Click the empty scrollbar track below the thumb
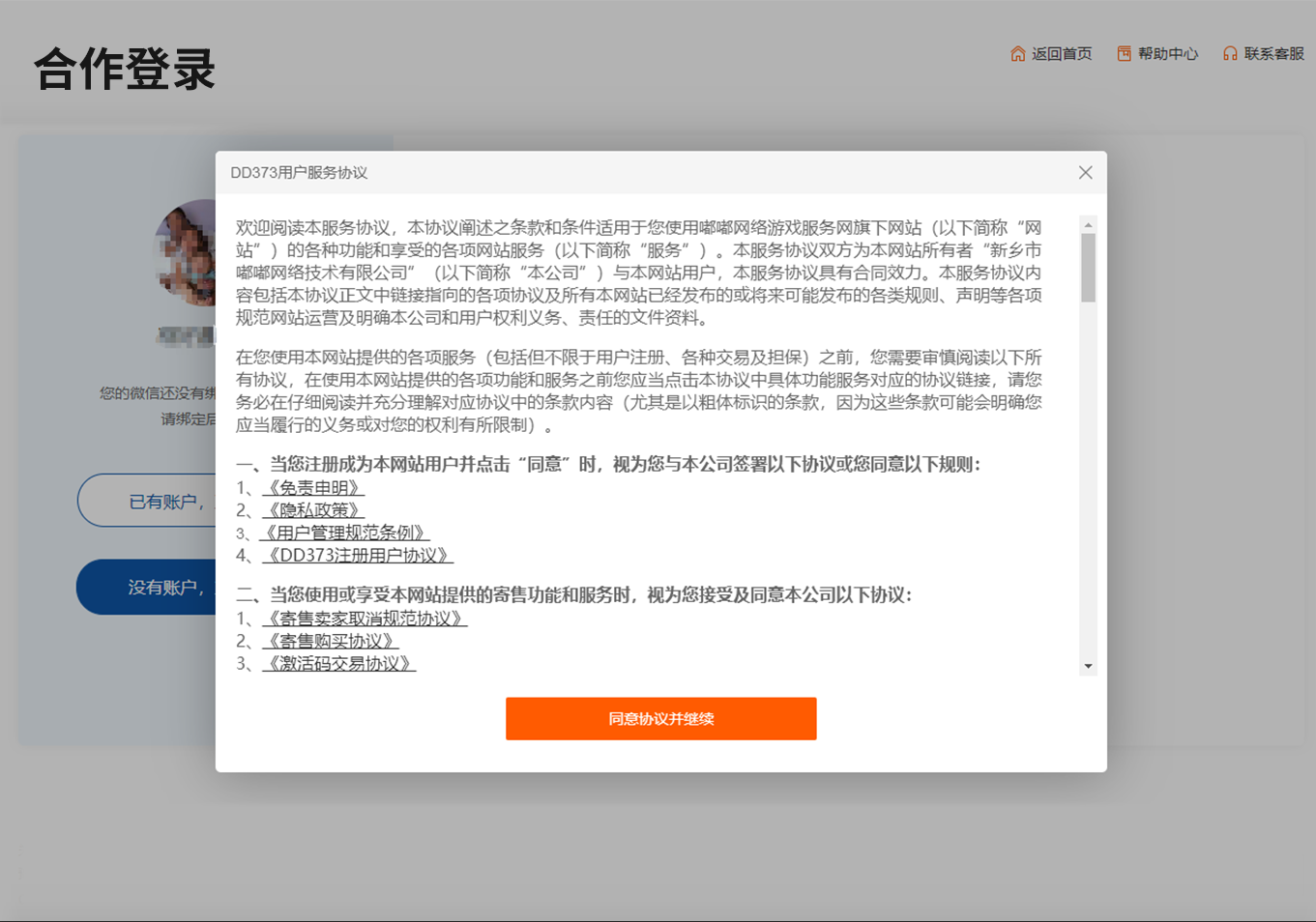 pyautogui.click(x=1088, y=483)
